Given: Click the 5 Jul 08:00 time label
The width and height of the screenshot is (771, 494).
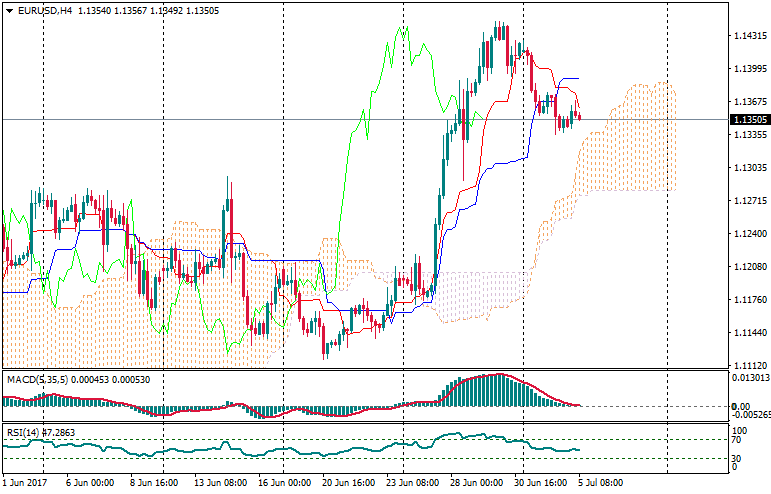Looking at the screenshot, I should [x=599, y=482].
